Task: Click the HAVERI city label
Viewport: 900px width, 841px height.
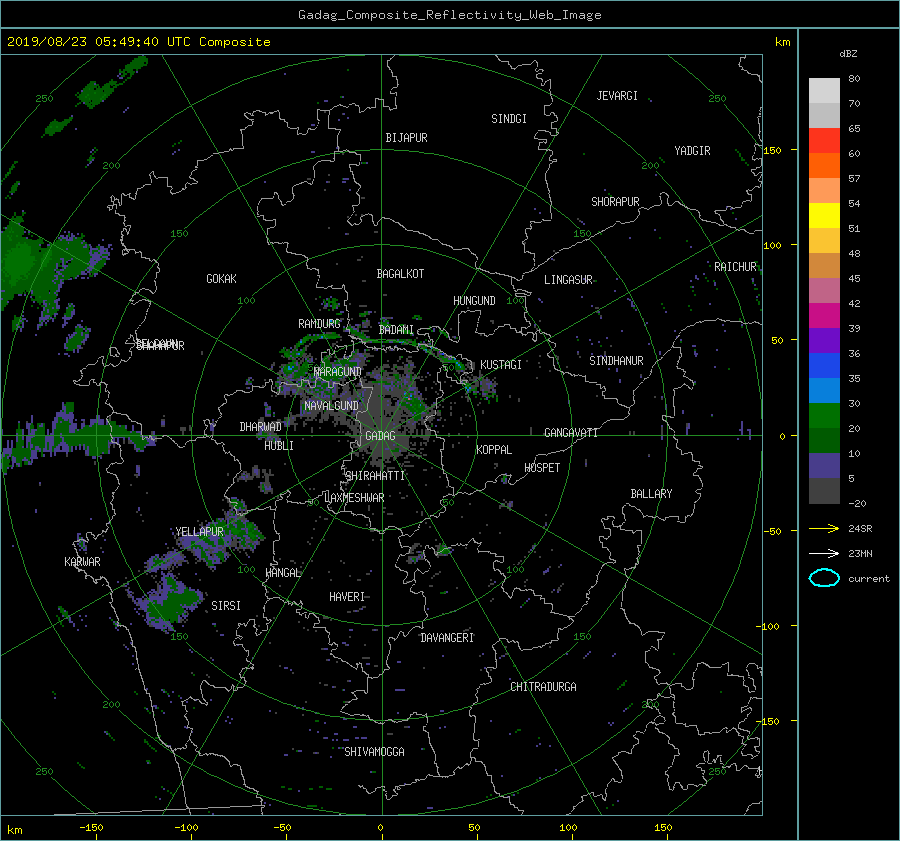Action: coord(347,597)
